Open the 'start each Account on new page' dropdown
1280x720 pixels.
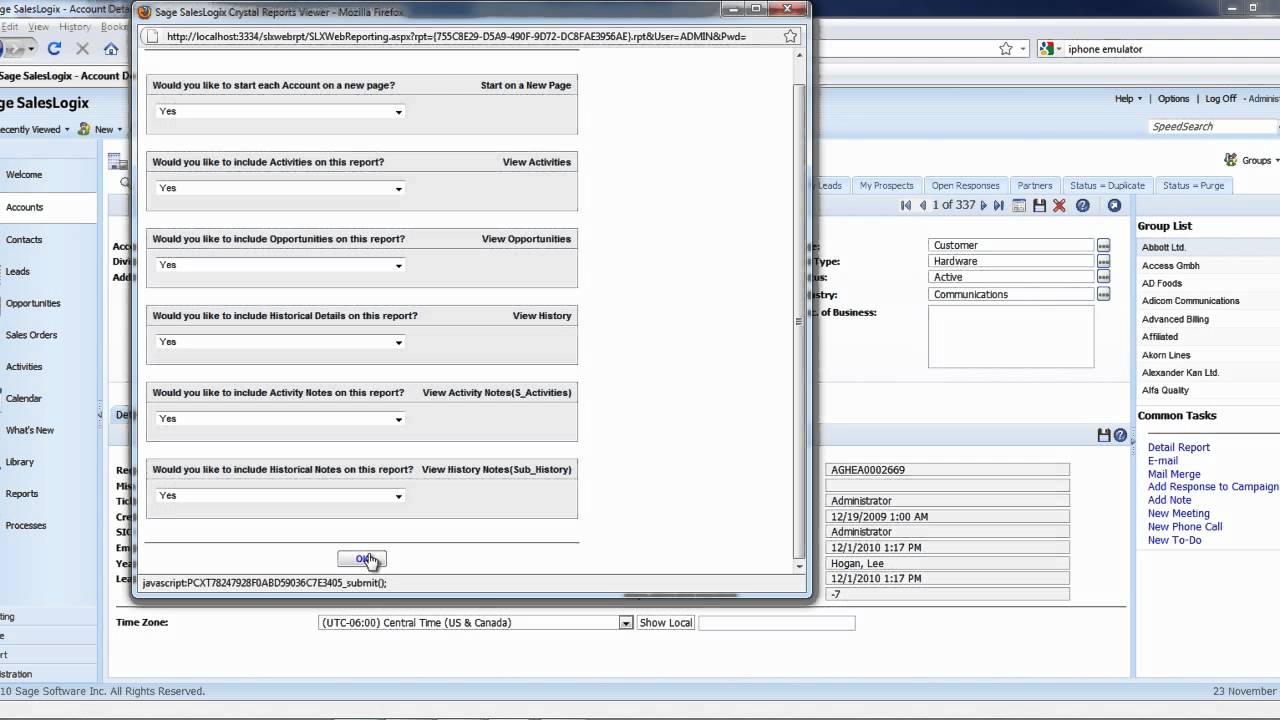(280, 112)
